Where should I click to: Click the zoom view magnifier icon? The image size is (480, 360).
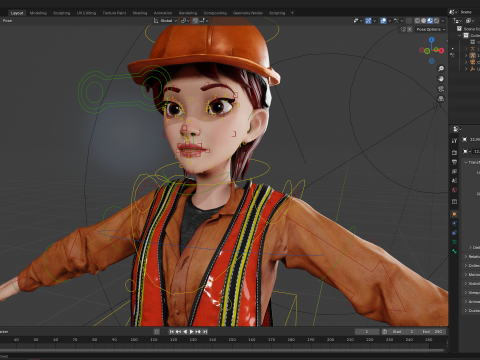pos(441,69)
